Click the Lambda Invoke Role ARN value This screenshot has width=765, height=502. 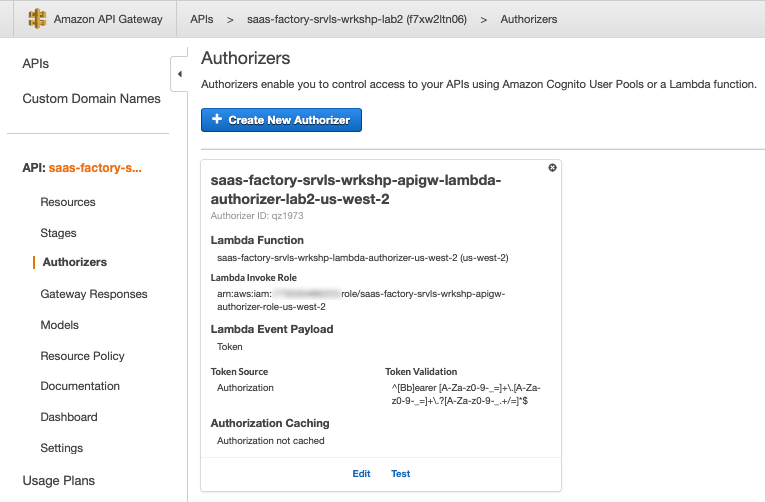[x=361, y=300]
